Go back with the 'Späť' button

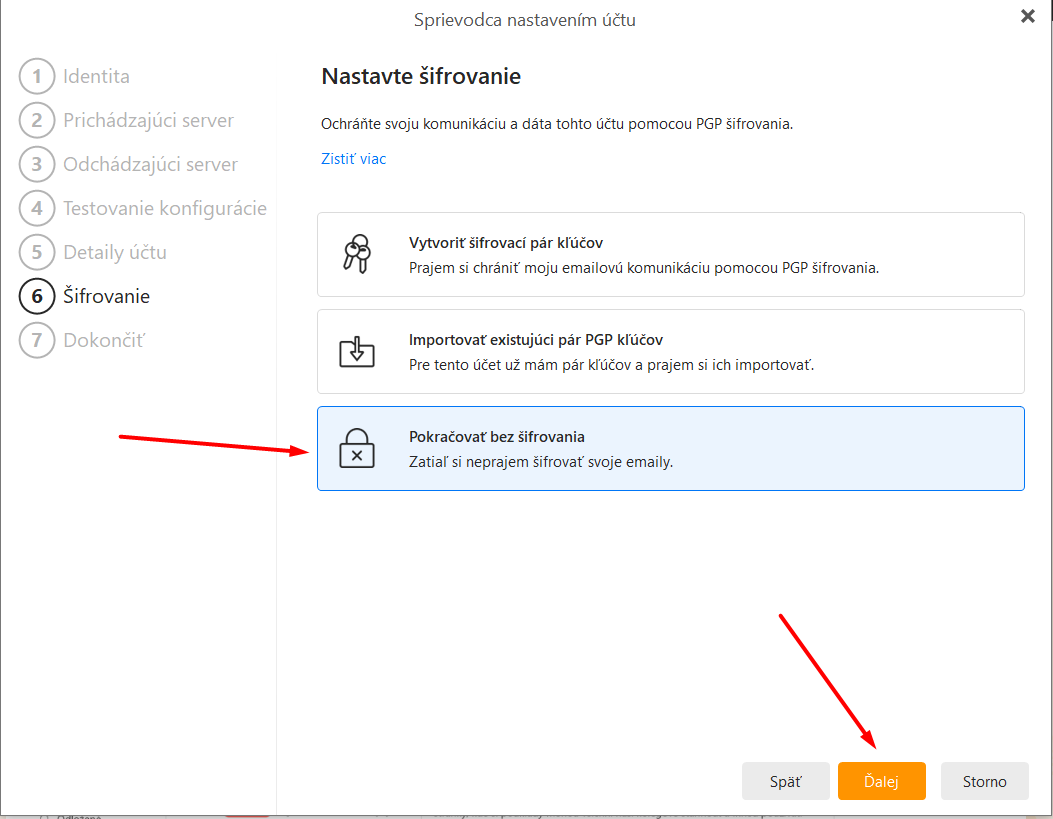786,781
